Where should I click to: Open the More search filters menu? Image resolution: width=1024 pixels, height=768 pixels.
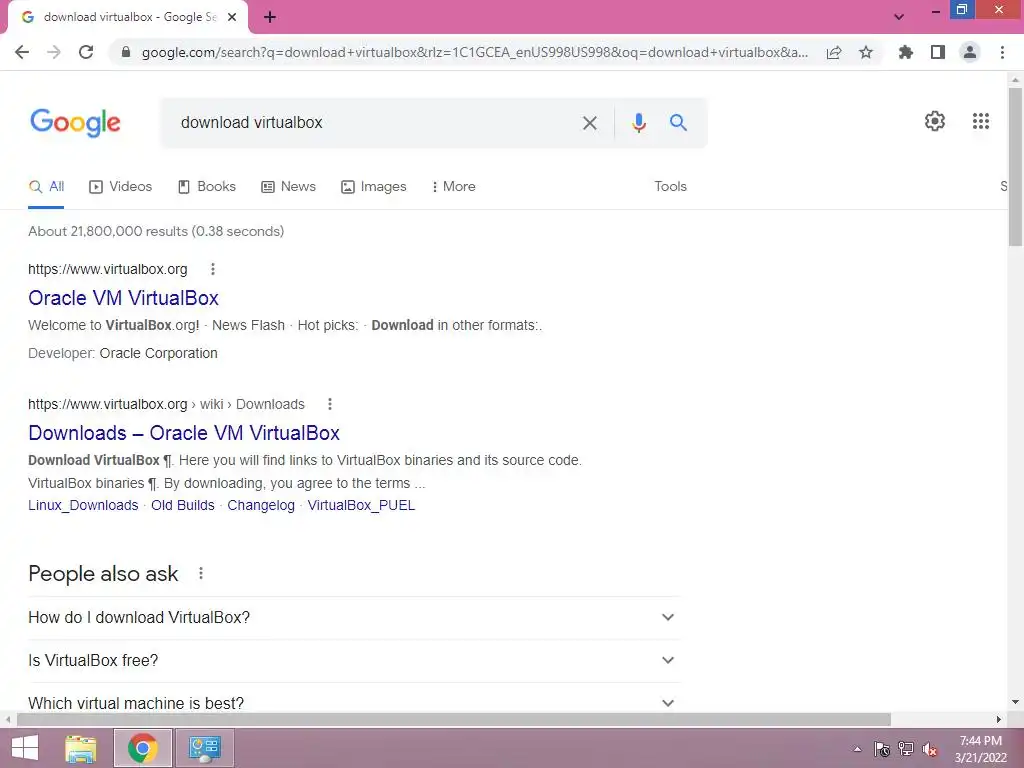(x=453, y=187)
